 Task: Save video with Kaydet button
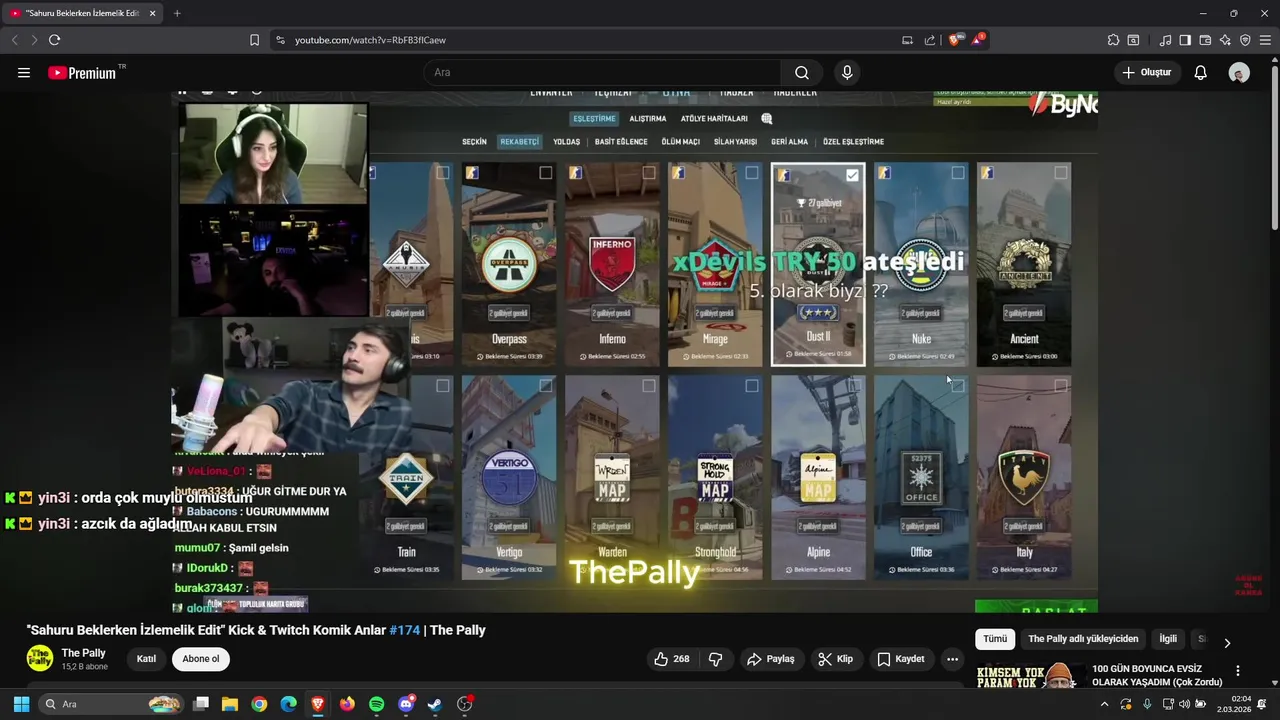click(901, 659)
